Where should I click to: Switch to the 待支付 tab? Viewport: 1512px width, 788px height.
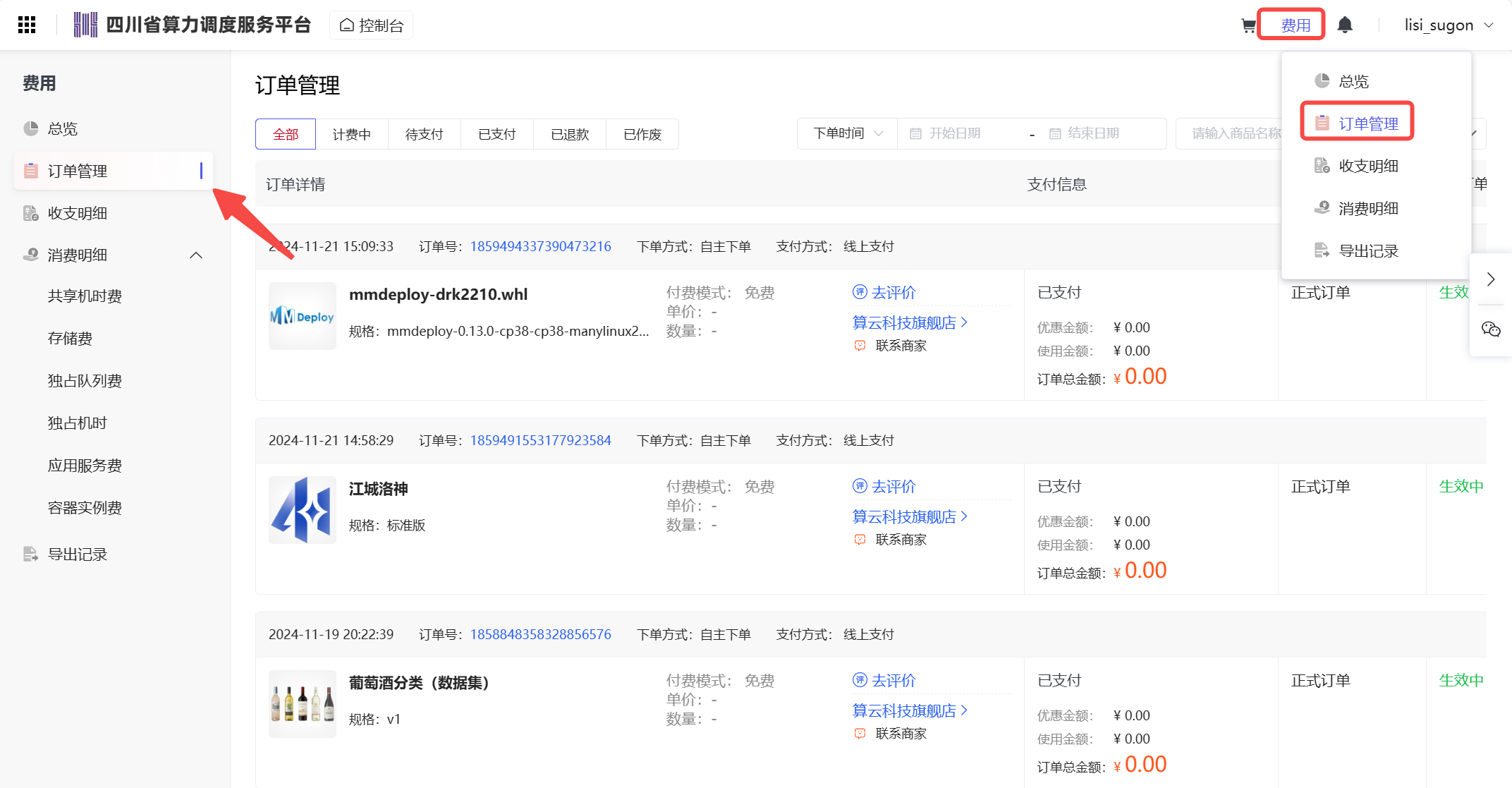point(425,134)
